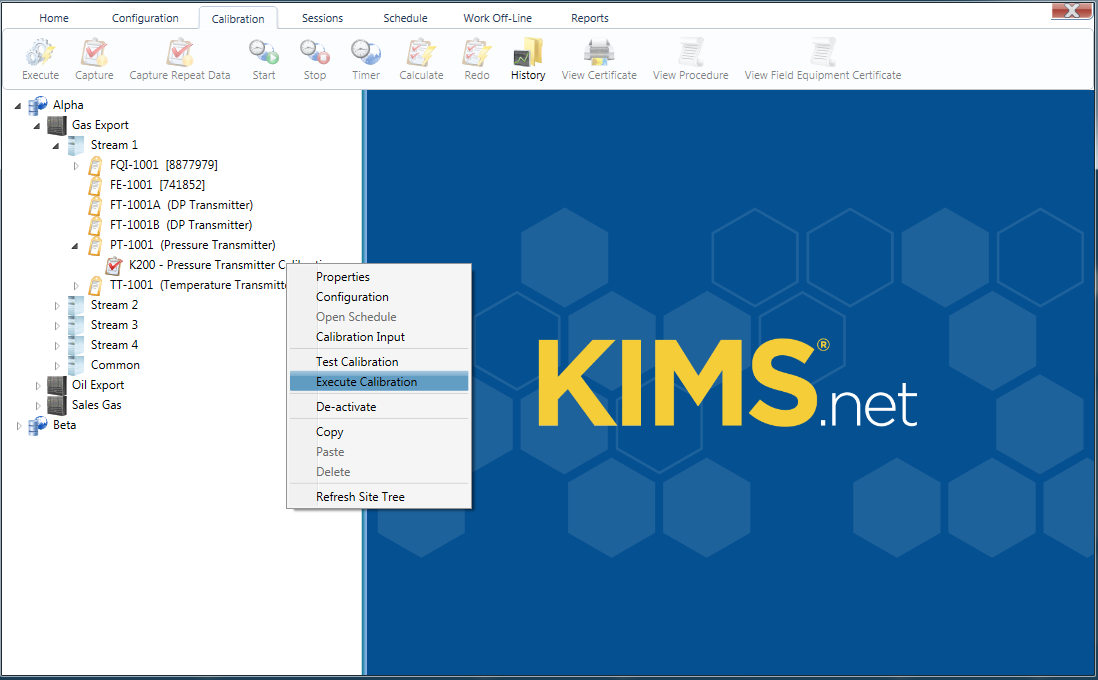The image size is (1098, 680).
Task: Click the K200 calibration procedure icon
Action: (x=113, y=265)
